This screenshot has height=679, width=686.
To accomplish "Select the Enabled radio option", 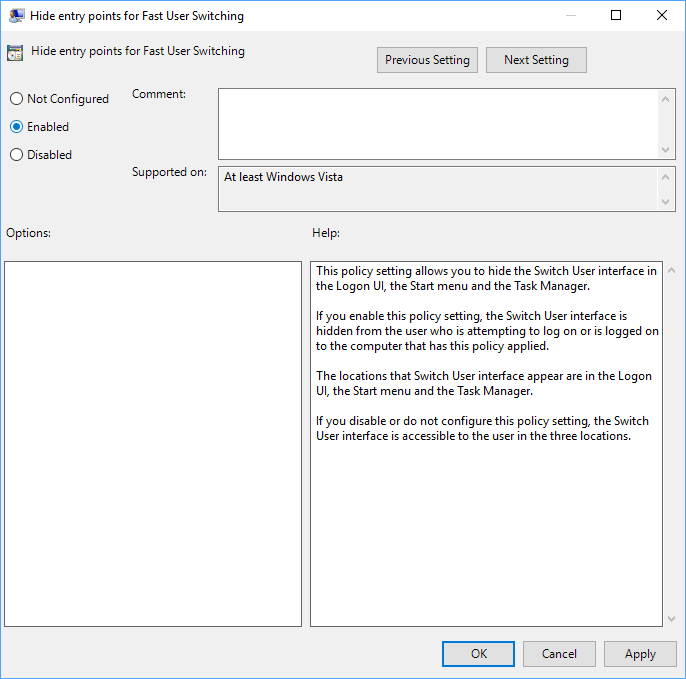I will pos(16,127).
